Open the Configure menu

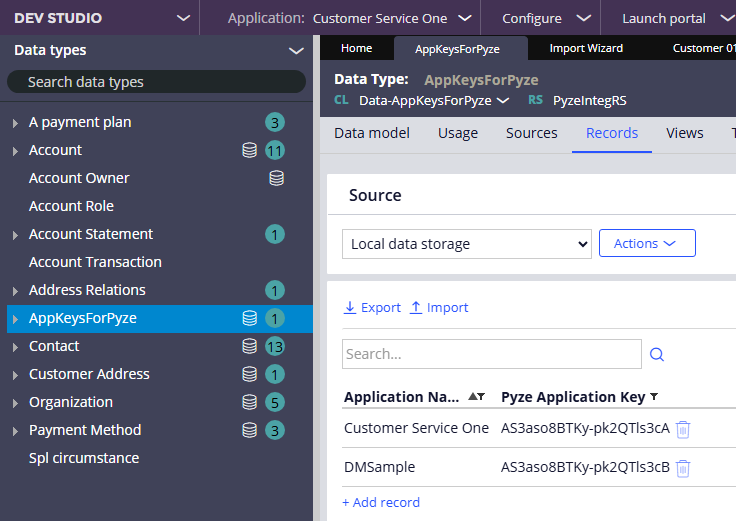[545, 18]
